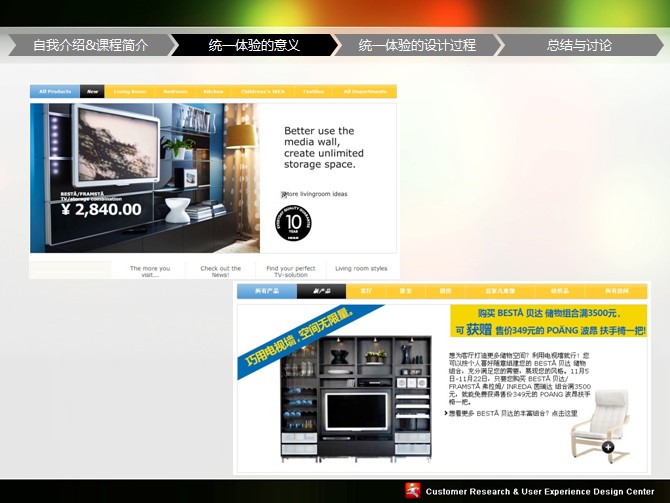Open 宜家儿童部 in Chinese IKEA nav
This screenshot has height=503, width=670.
[x=500, y=291]
